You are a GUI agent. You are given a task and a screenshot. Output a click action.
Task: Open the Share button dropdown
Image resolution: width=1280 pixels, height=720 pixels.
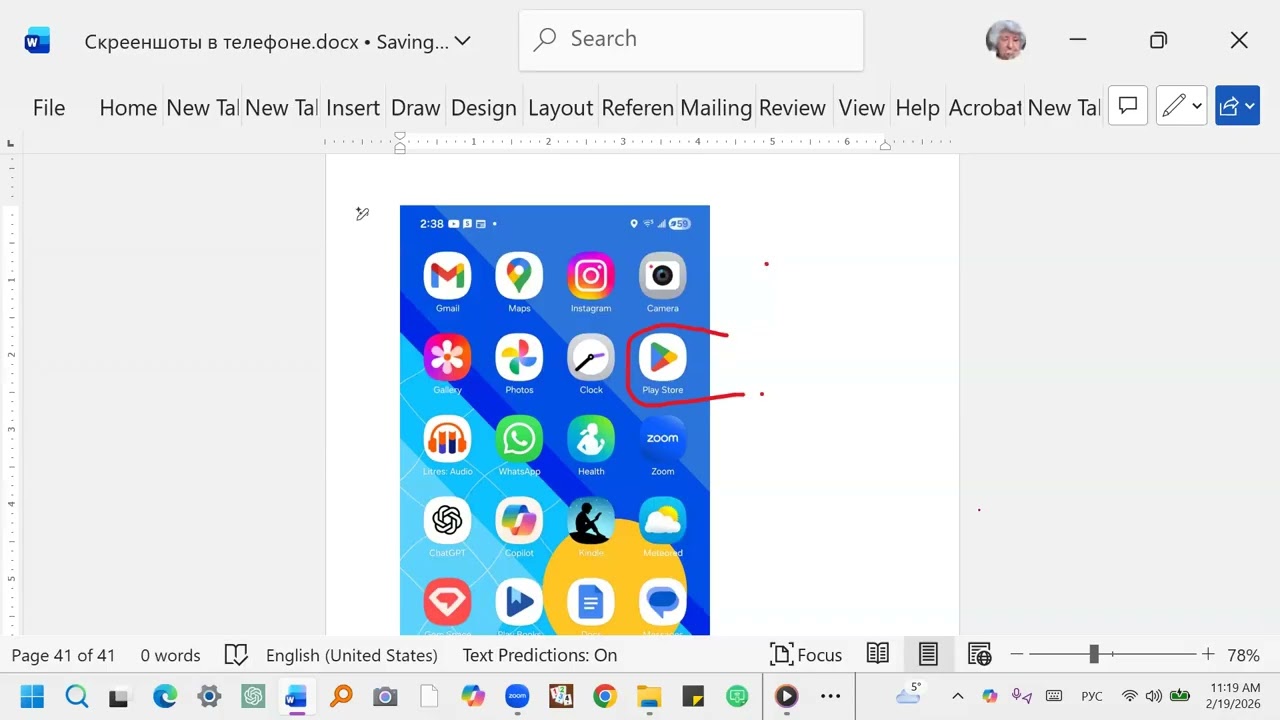1237,105
